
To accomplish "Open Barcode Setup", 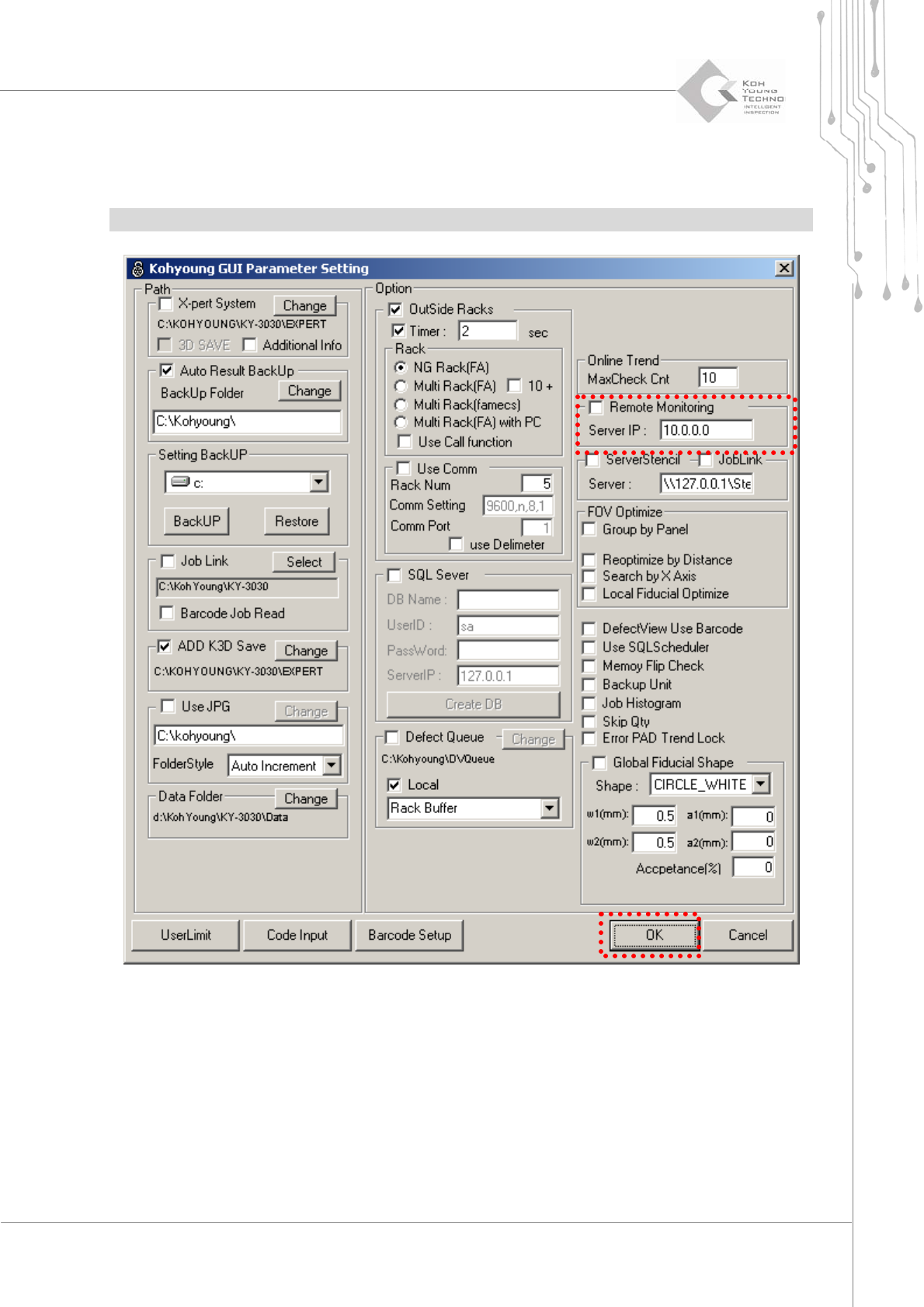I will (x=410, y=935).
